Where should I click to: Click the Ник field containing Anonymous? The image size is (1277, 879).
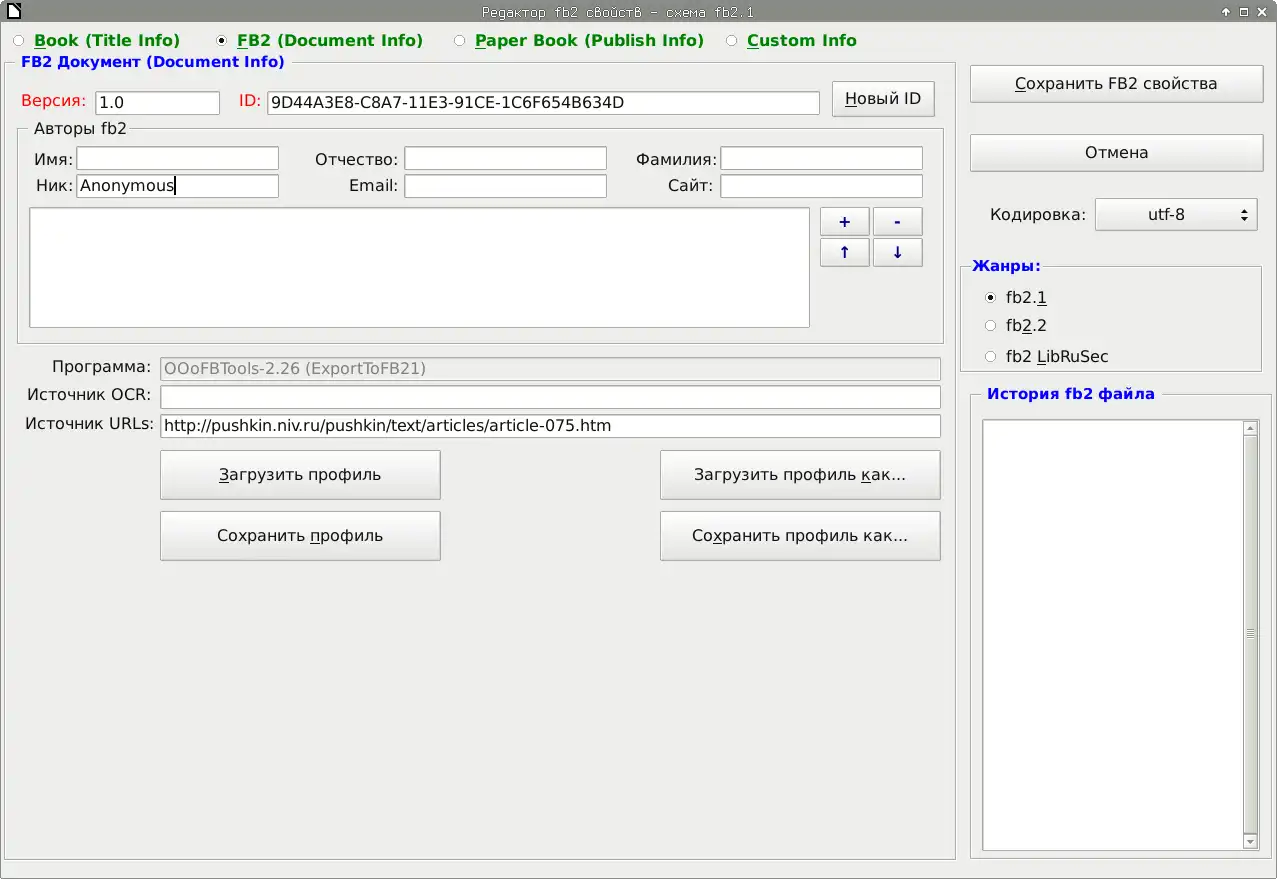click(178, 186)
